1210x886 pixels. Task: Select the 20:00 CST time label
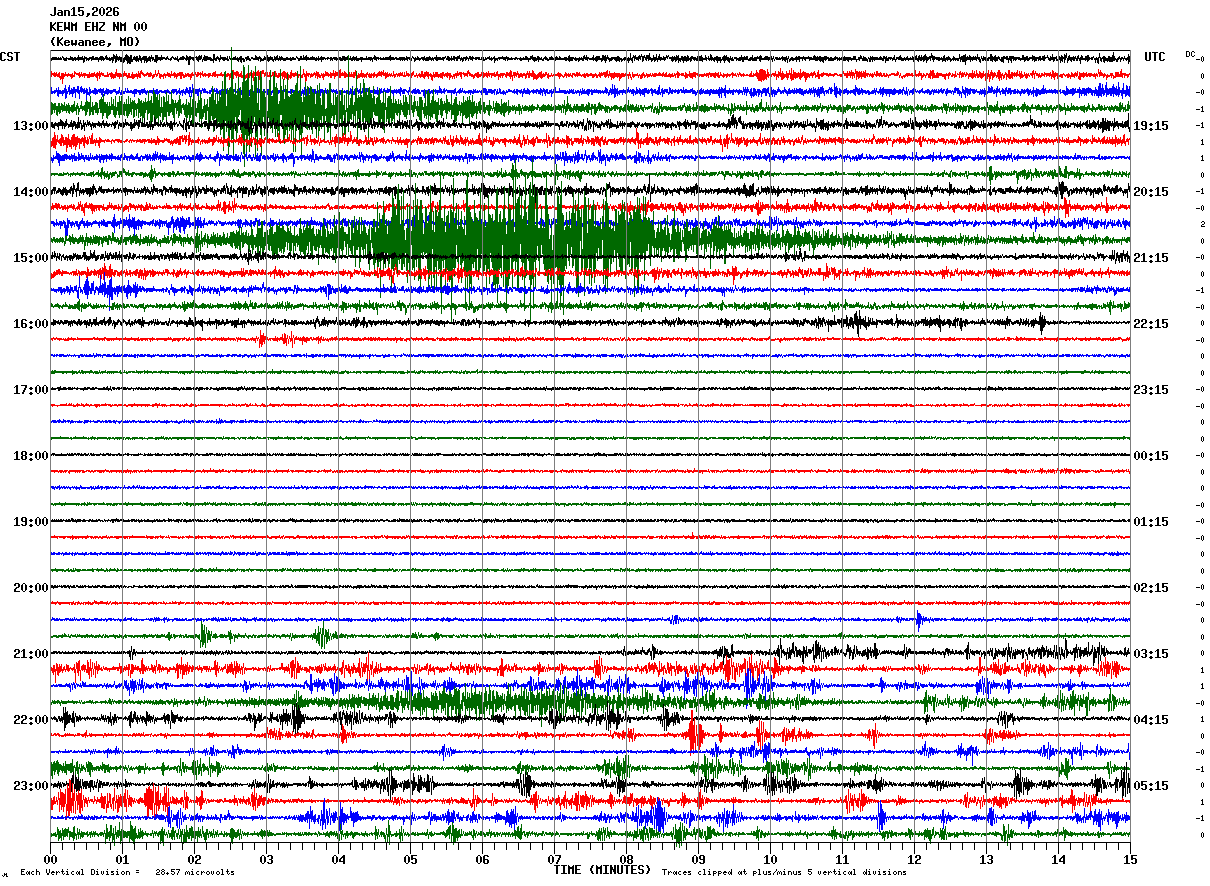31,588
